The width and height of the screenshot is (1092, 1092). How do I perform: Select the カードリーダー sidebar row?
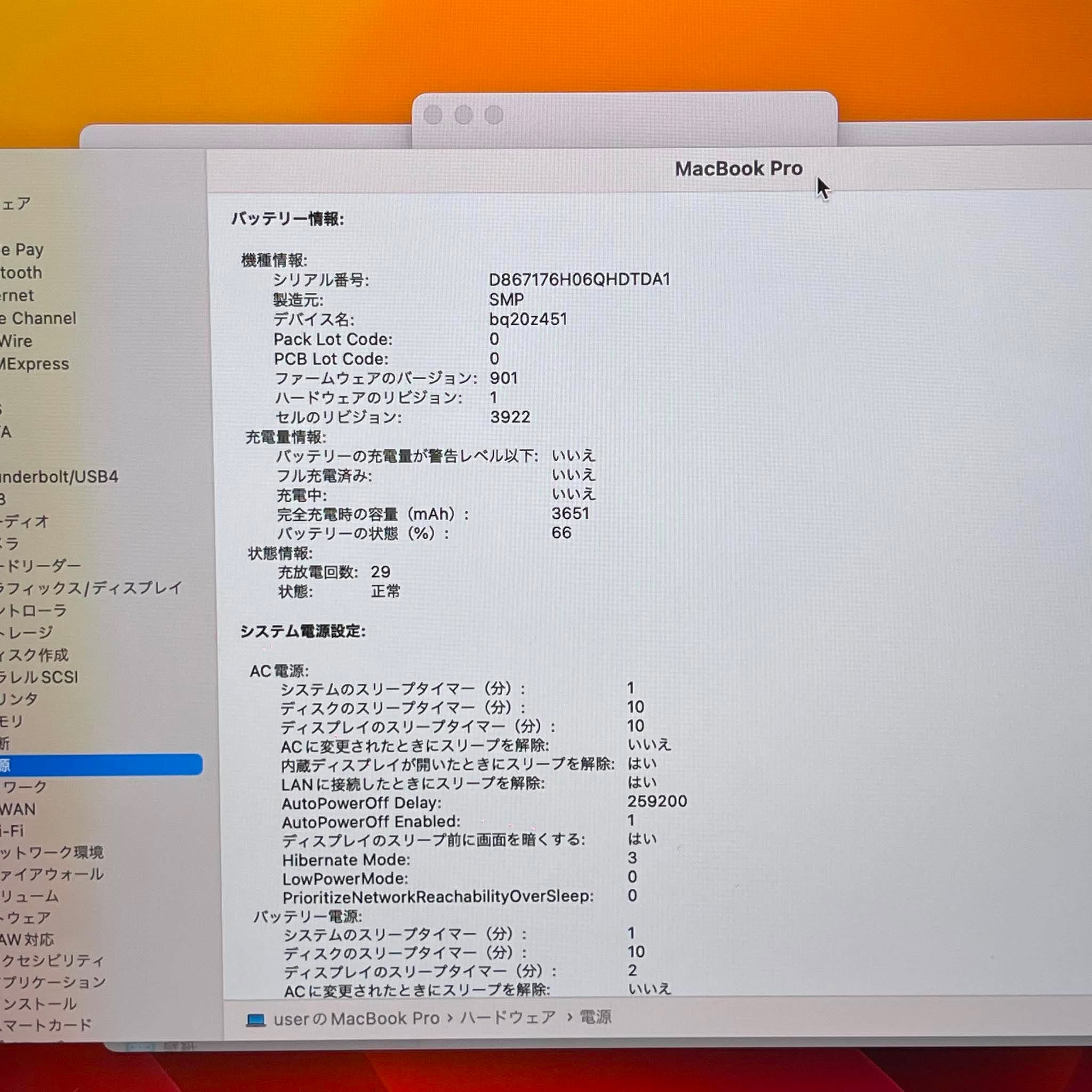(41, 566)
